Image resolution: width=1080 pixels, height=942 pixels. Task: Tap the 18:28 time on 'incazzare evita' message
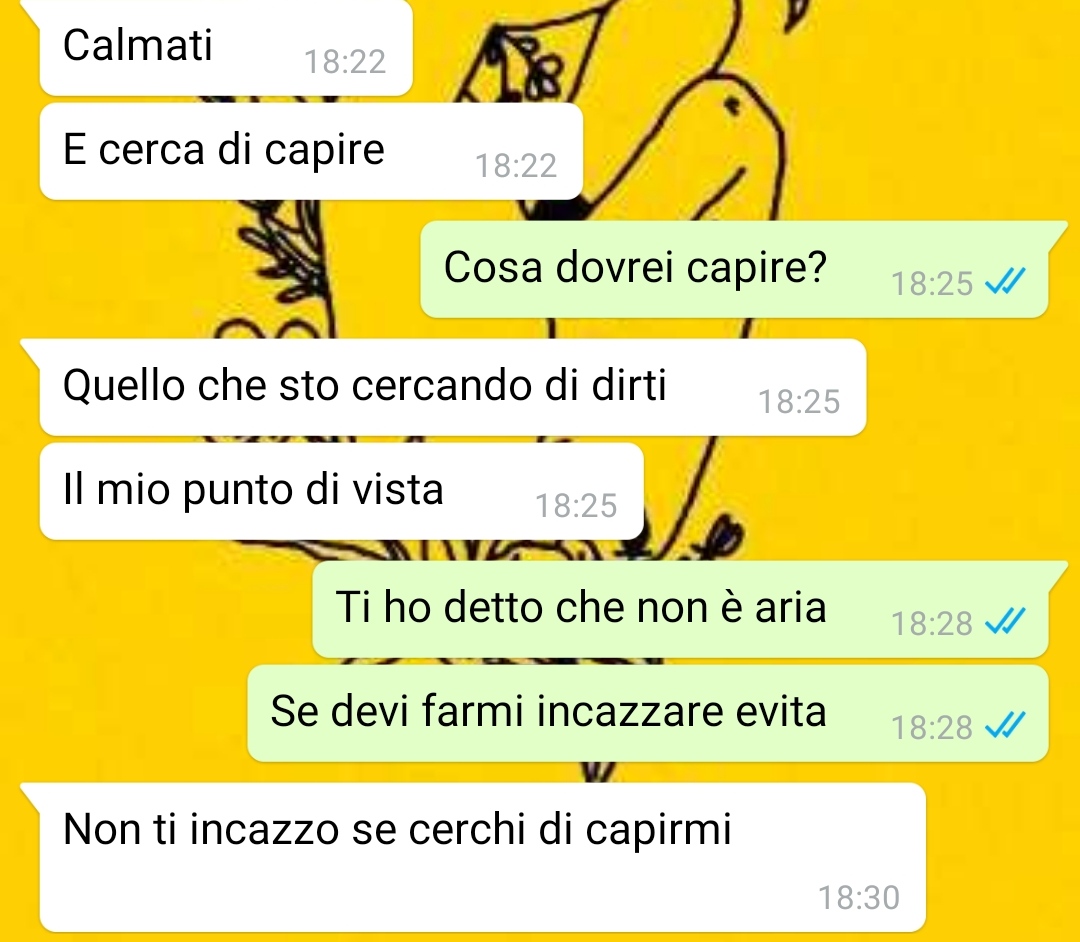[x=932, y=728]
